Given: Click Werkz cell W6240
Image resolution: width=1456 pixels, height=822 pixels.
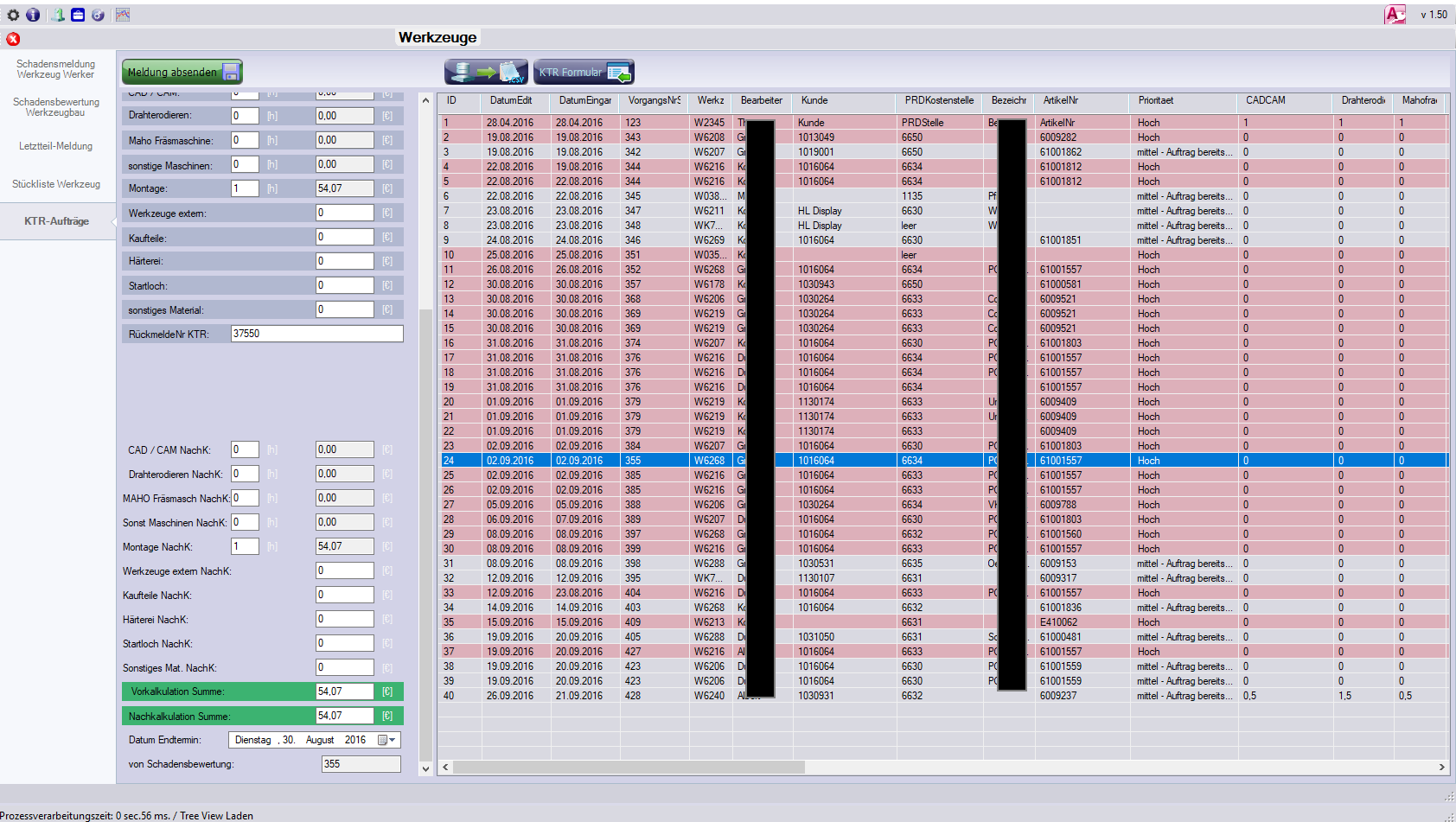Looking at the screenshot, I should (x=709, y=696).
